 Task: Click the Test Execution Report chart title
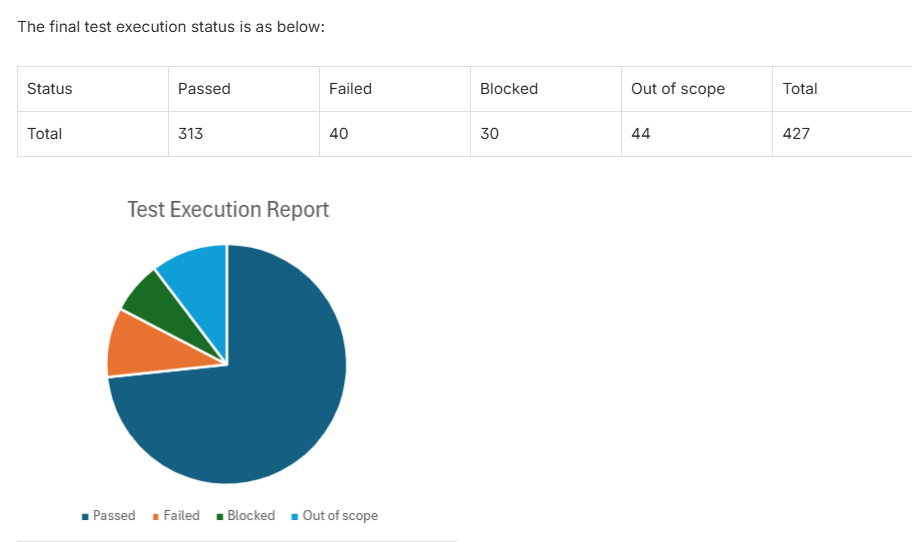(x=228, y=210)
